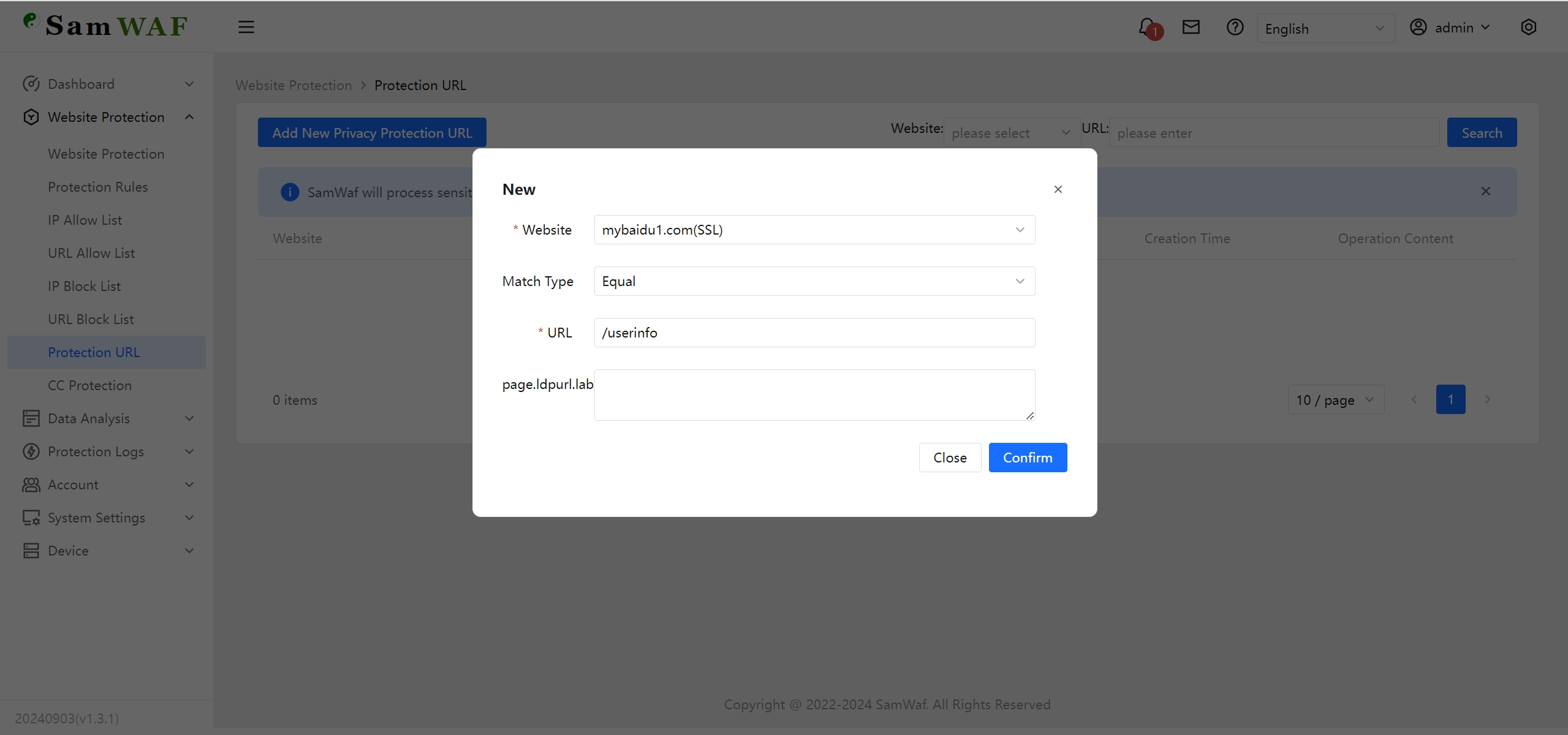Click the Close button in dialog

[949, 458]
